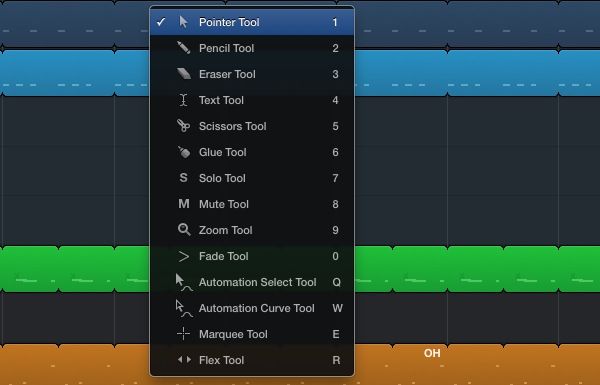600x385 pixels.
Task: Select the Zoom Tool magnifier icon
Action: 184,230
